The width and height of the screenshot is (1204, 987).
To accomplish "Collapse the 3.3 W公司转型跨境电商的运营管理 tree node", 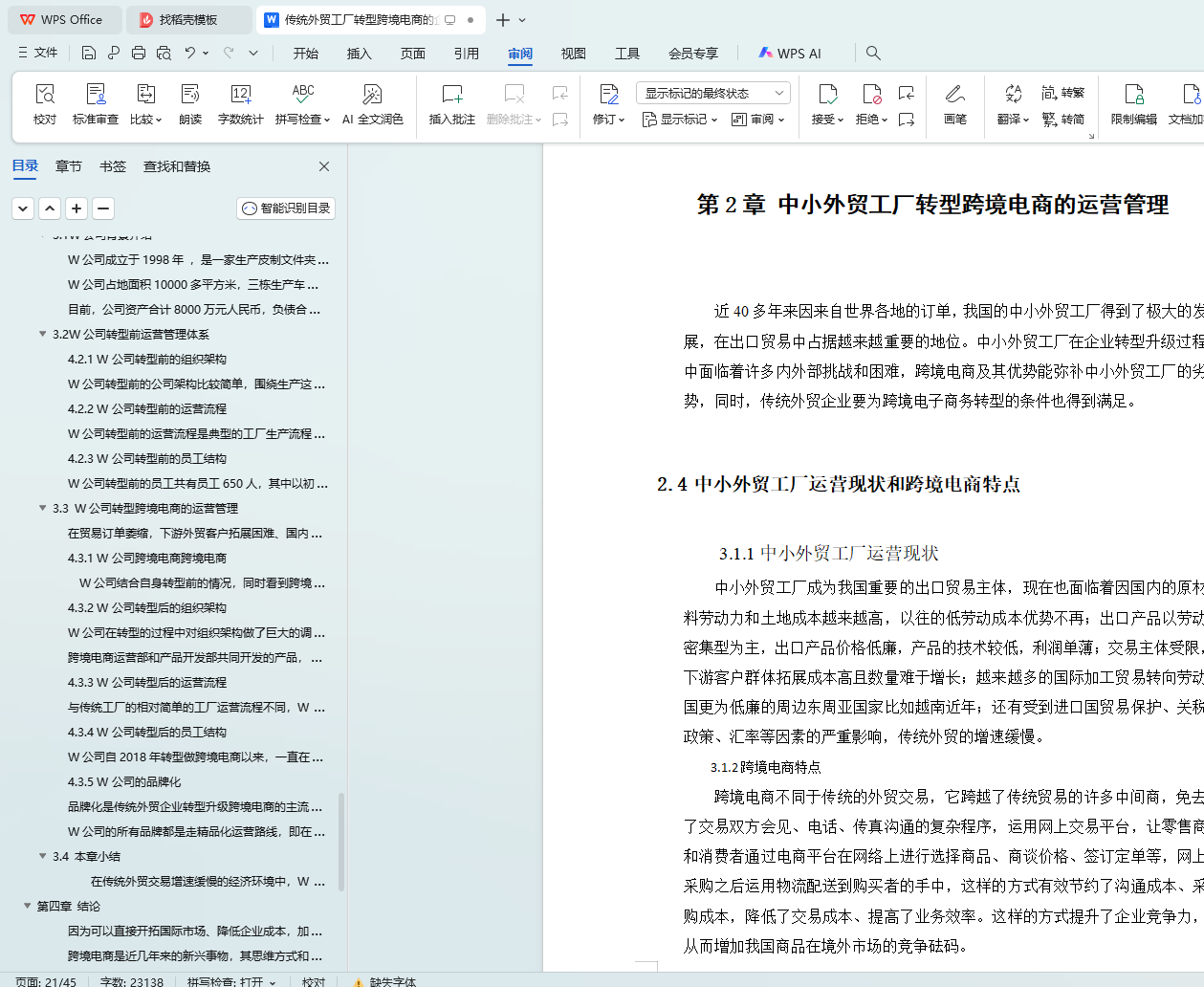I will point(42,508).
